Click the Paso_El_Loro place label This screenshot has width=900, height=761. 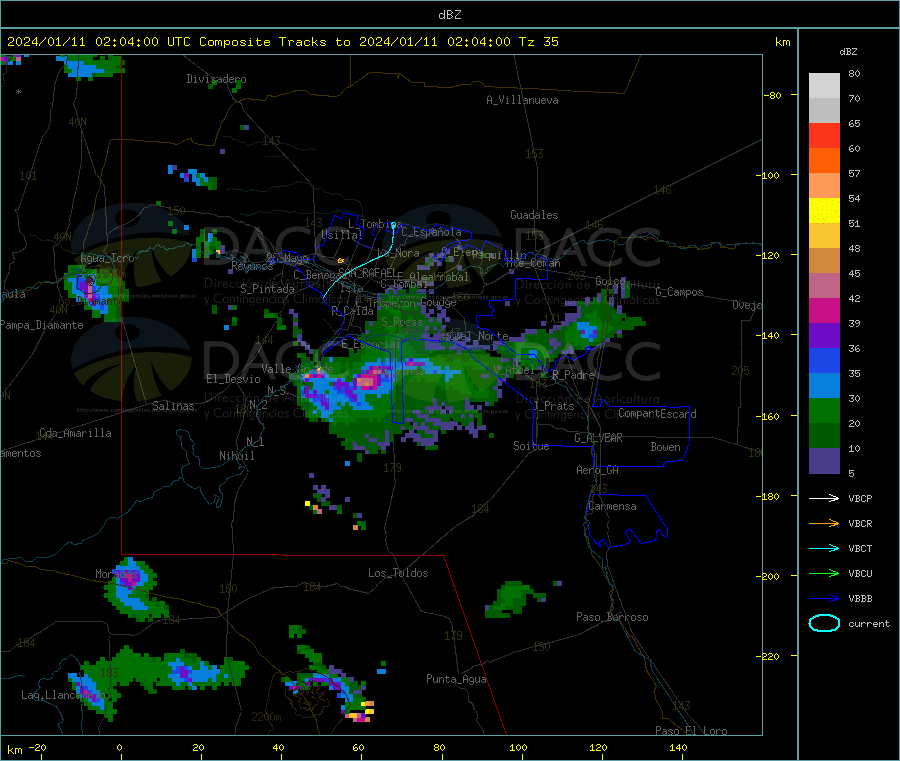click(691, 731)
